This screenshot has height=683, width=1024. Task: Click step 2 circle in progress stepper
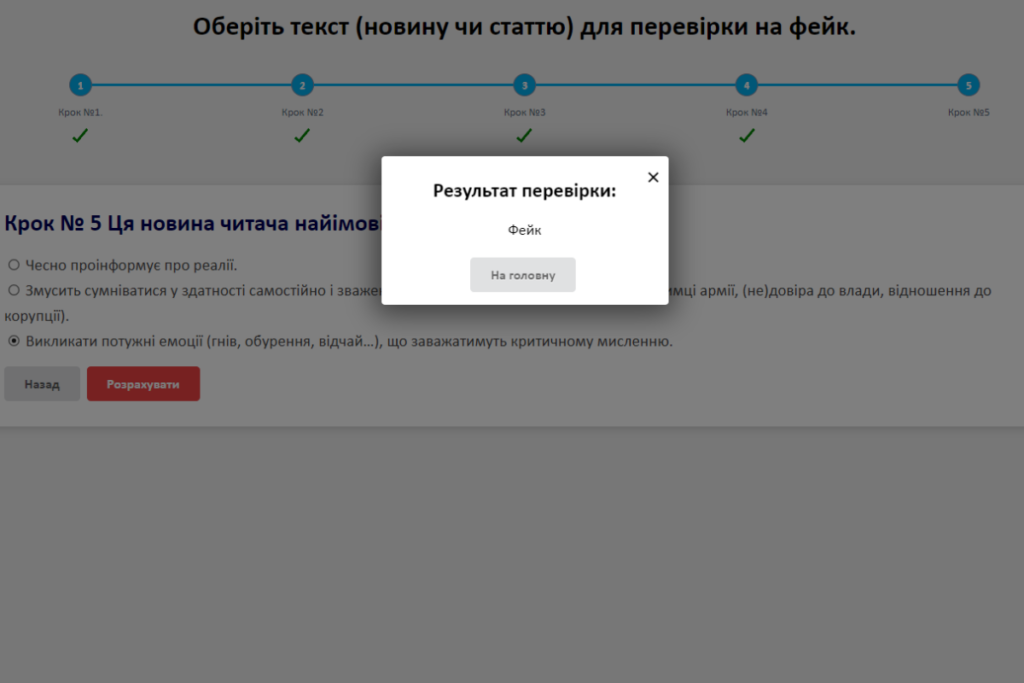302,85
